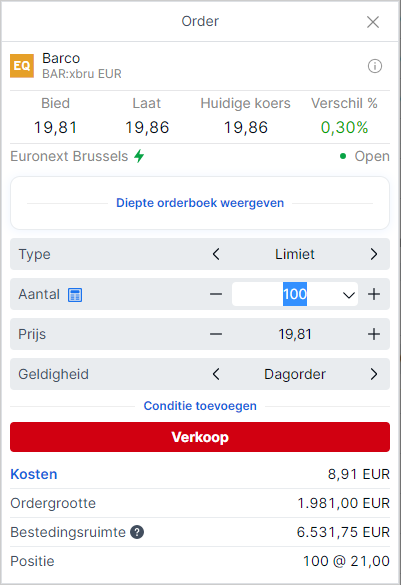Select the next Geldigheid option after Dagorder
Viewport: 401px width, 585px height.
click(374, 374)
